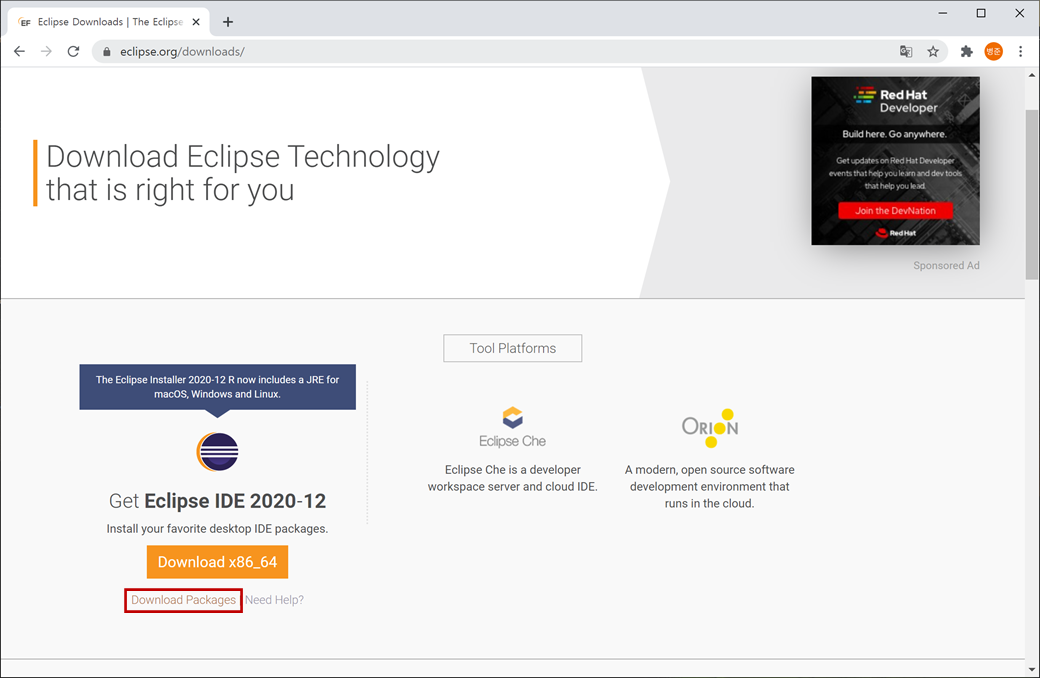Reload the Eclipse downloads page
Screen dimensions: 1040x678
point(73,52)
